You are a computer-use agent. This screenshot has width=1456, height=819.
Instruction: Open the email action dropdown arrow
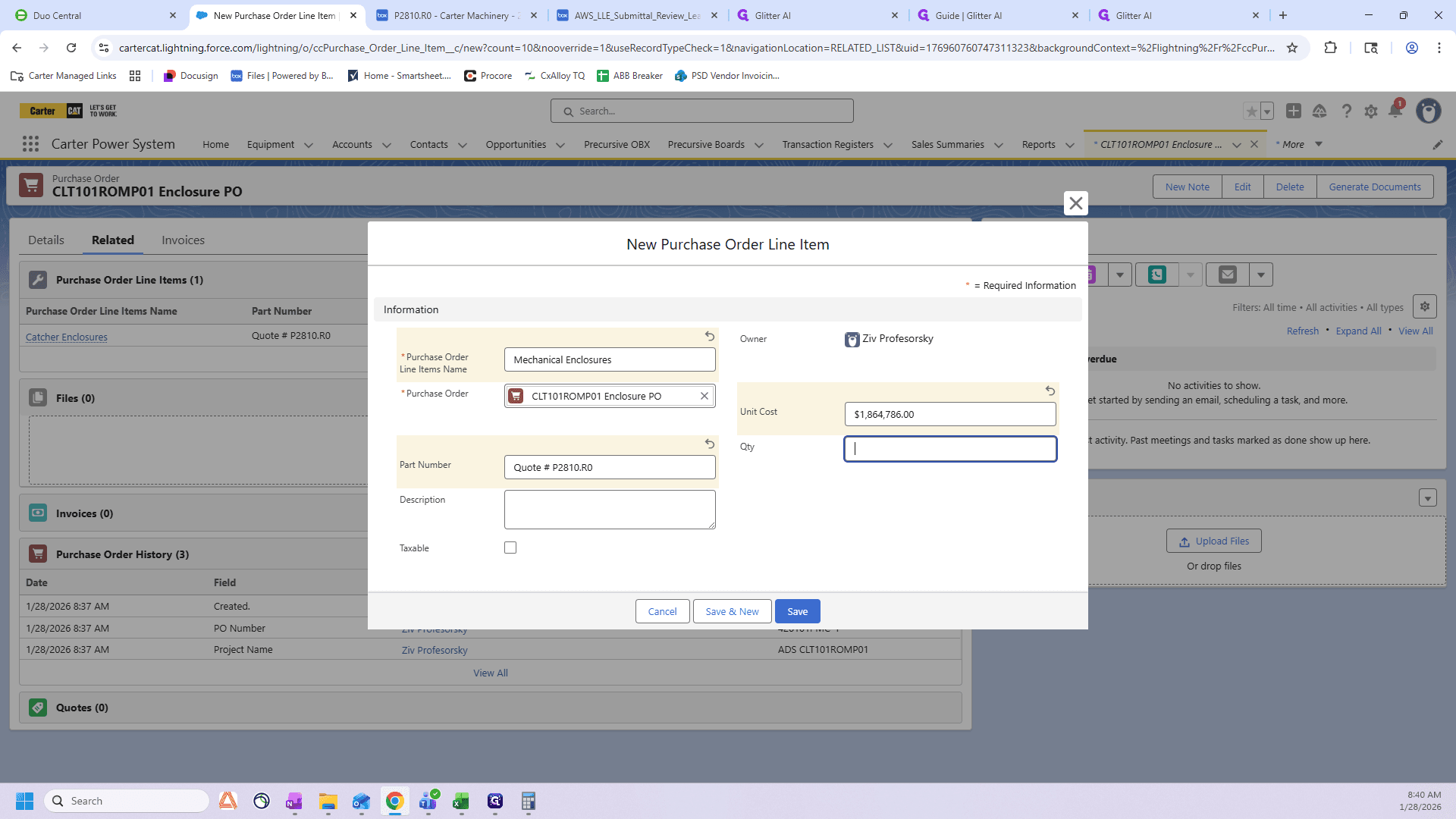(1261, 275)
